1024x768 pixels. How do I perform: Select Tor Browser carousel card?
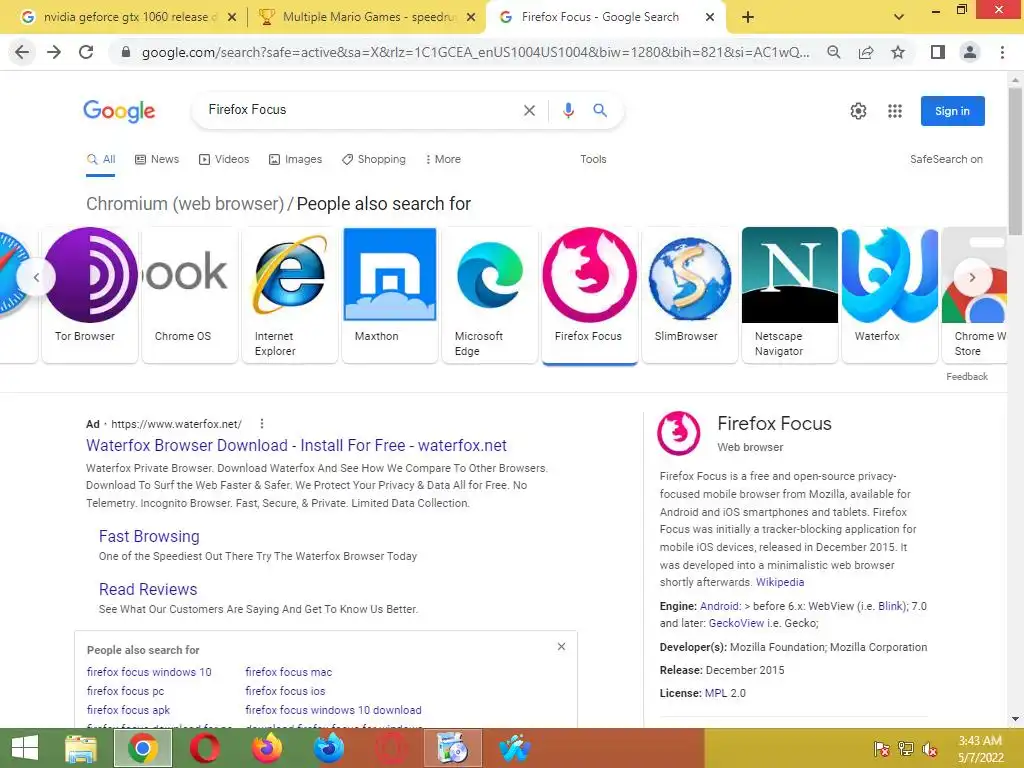(90, 295)
